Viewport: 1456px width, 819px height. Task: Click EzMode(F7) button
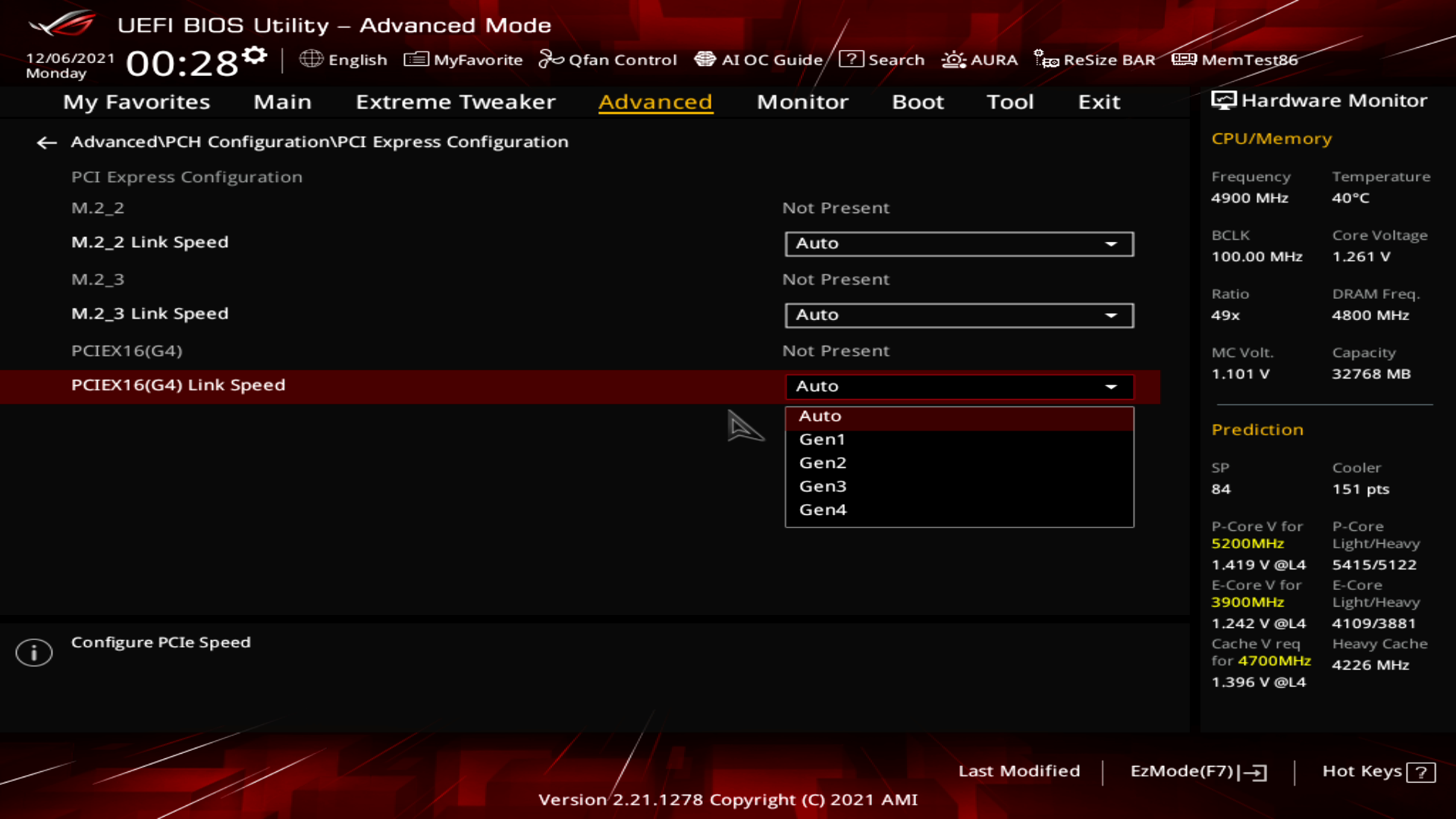coord(1197,771)
